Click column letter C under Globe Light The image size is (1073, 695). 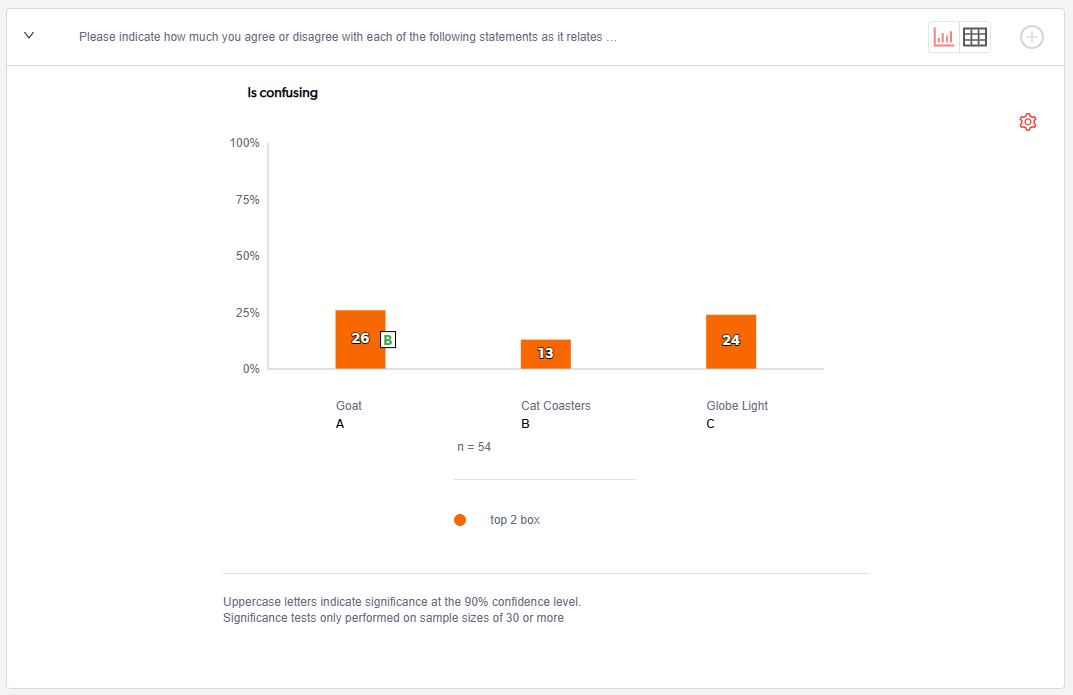[711, 424]
